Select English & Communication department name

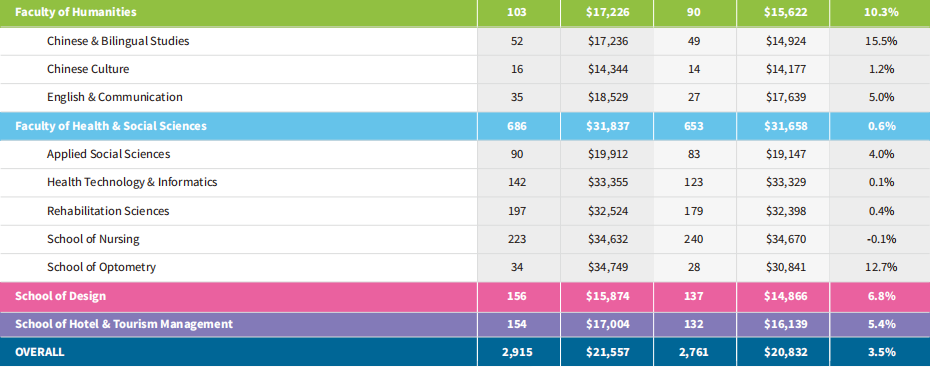pyautogui.click(x=114, y=97)
